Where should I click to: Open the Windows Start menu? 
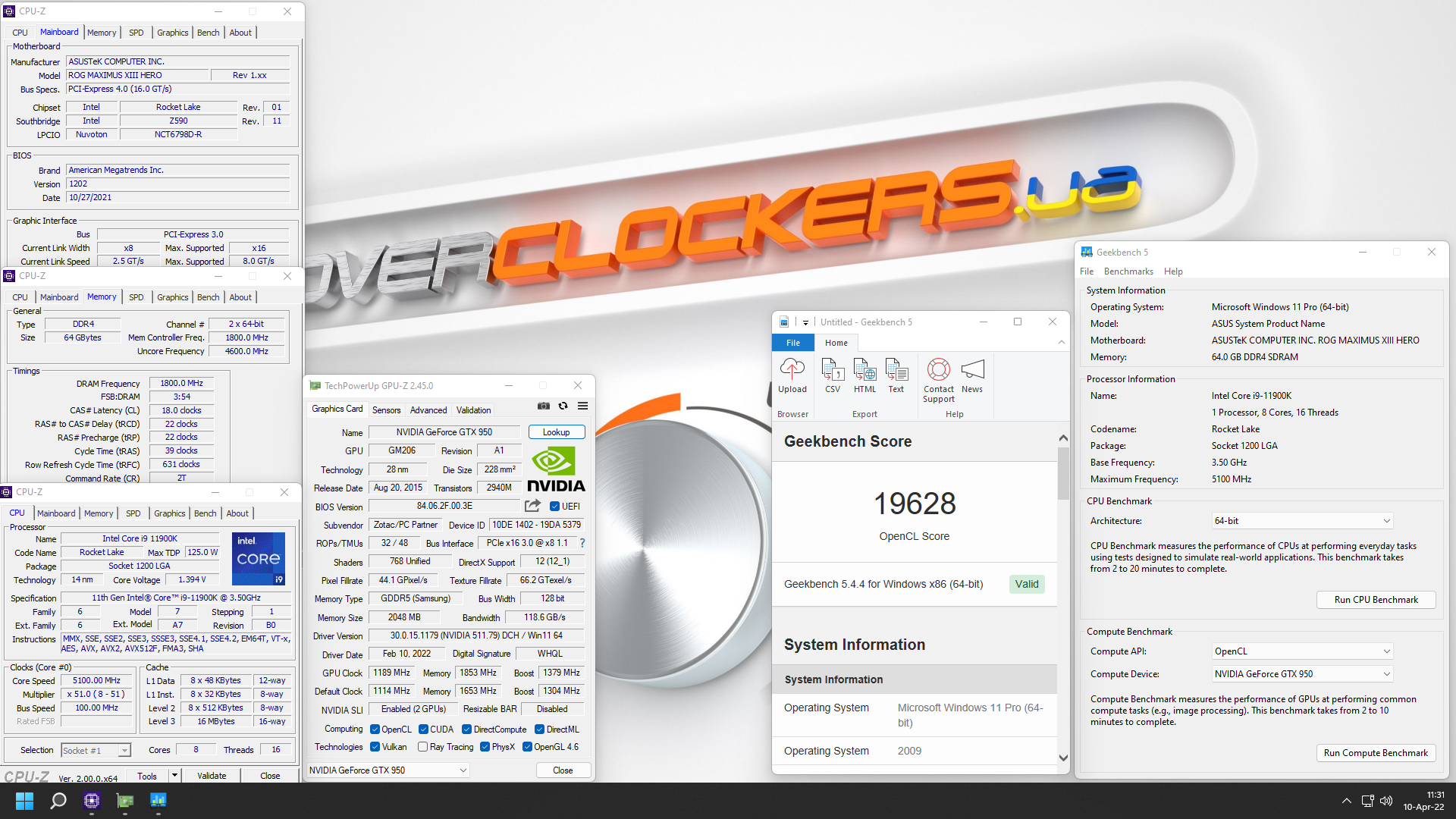point(24,801)
